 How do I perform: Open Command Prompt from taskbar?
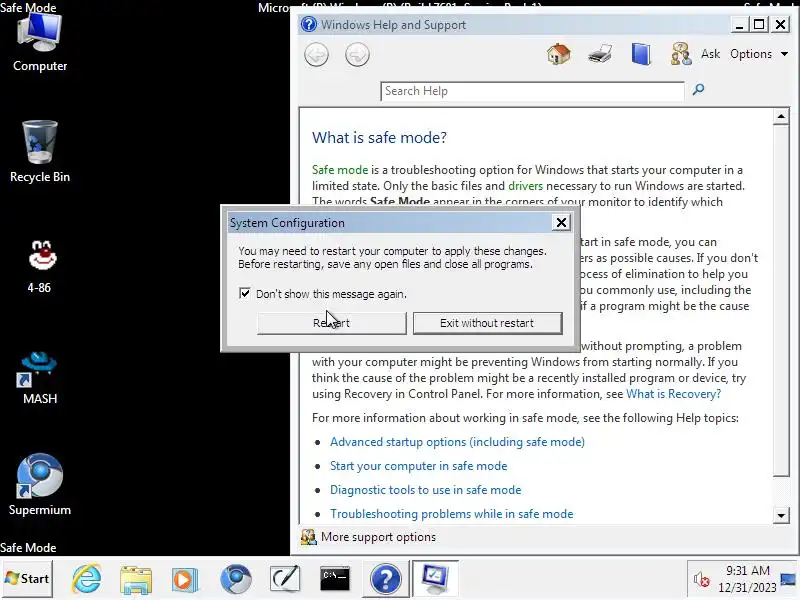tap(335, 579)
